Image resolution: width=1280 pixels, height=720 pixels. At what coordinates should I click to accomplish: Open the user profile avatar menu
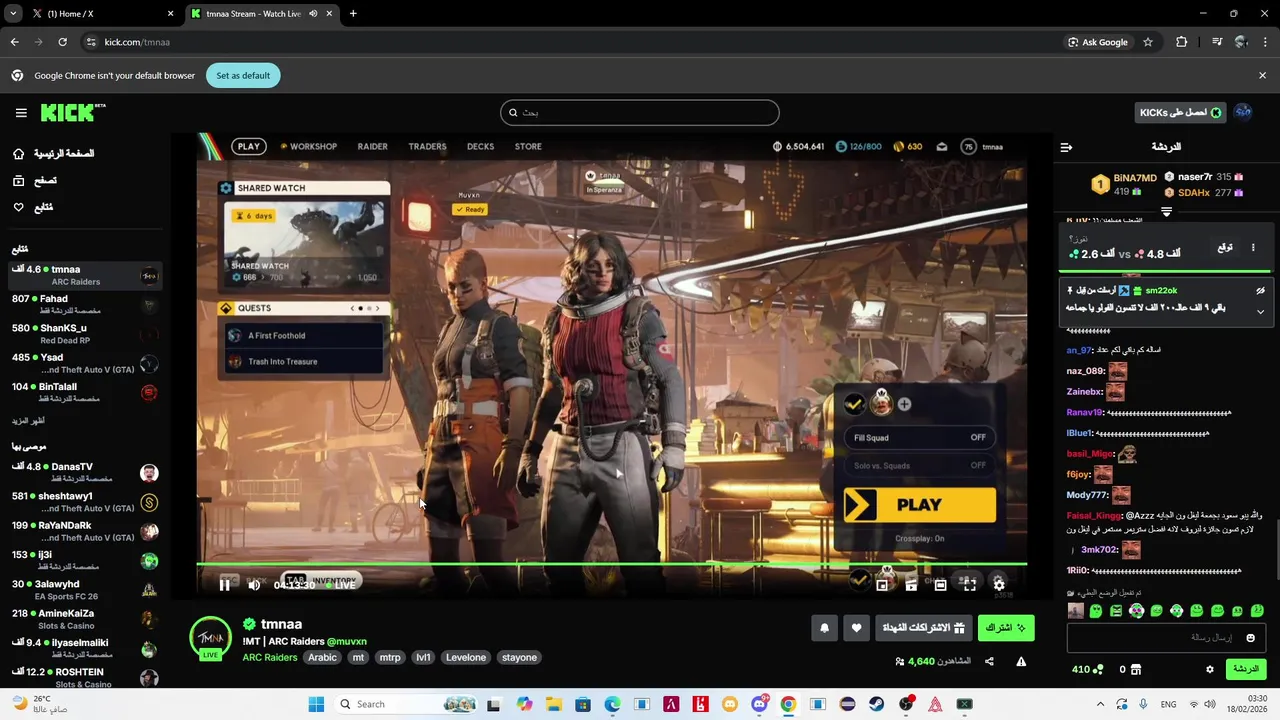(x=1243, y=113)
